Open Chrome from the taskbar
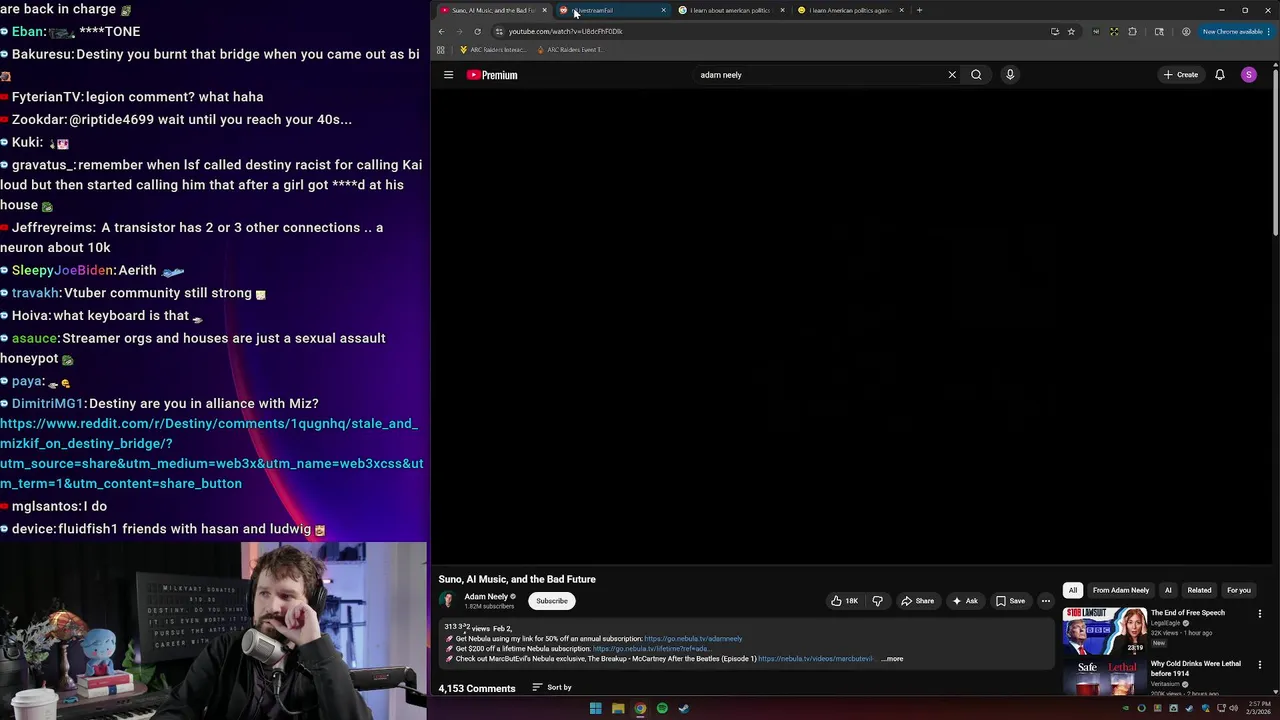Screen dimensions: 1280x720 tap(640, 709)
